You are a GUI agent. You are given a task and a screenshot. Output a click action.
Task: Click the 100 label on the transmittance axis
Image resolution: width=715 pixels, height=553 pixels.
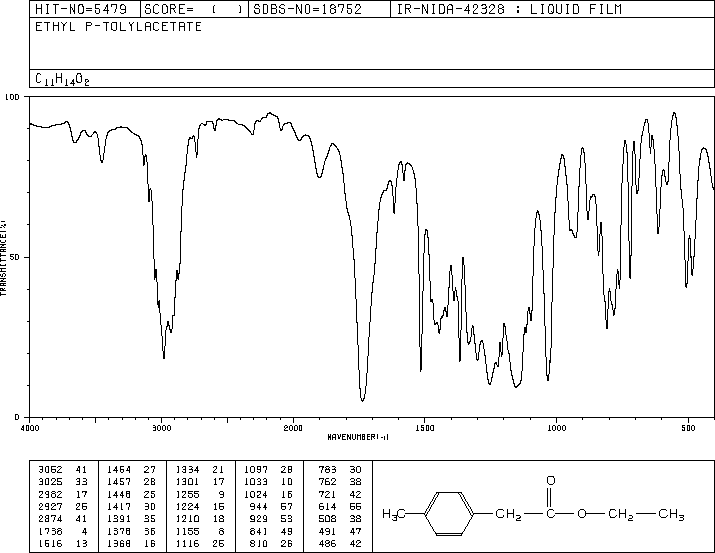pyautogui.click(x=12, y=97)
